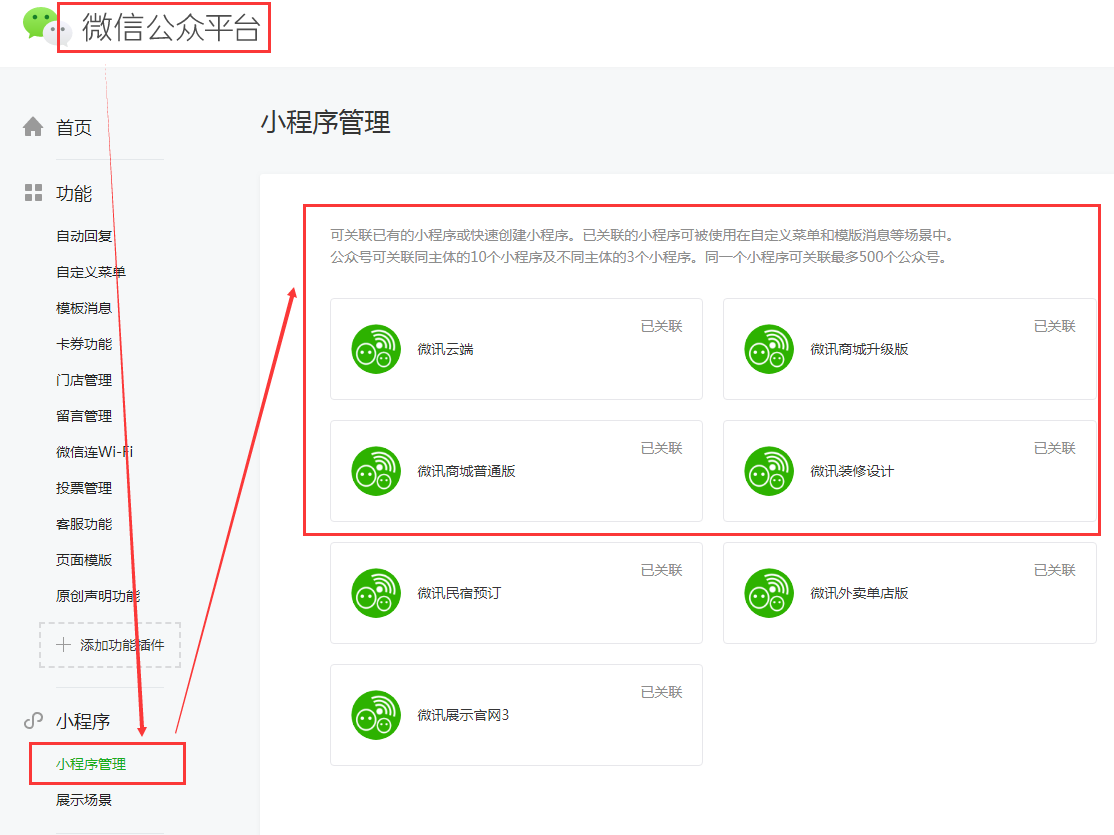Select 小程序管理 in the sidebar
The height and width of the screenshot is (835, 1114).
click(91, 764)
